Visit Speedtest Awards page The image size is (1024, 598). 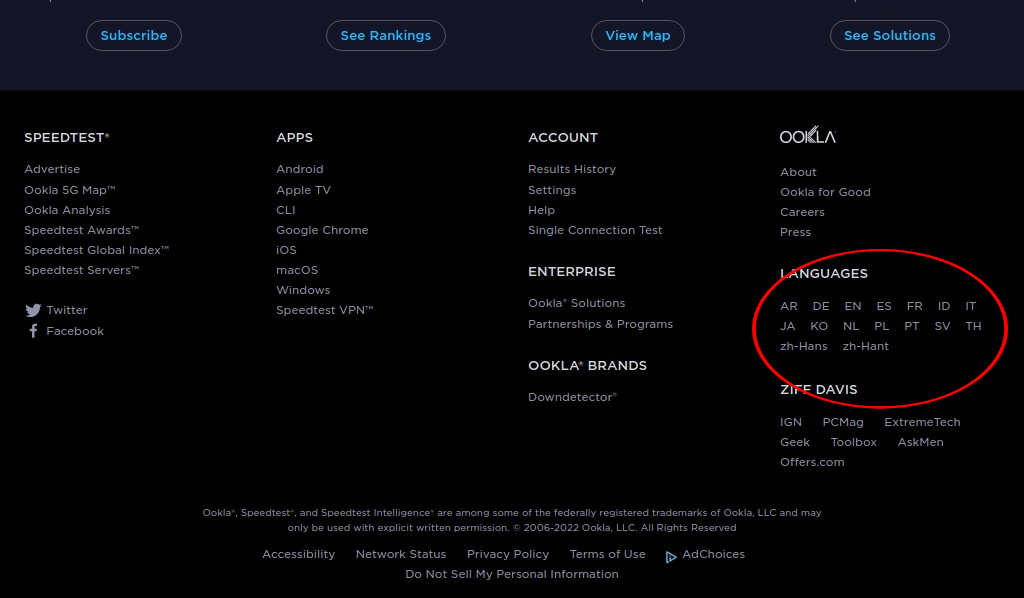82,230
